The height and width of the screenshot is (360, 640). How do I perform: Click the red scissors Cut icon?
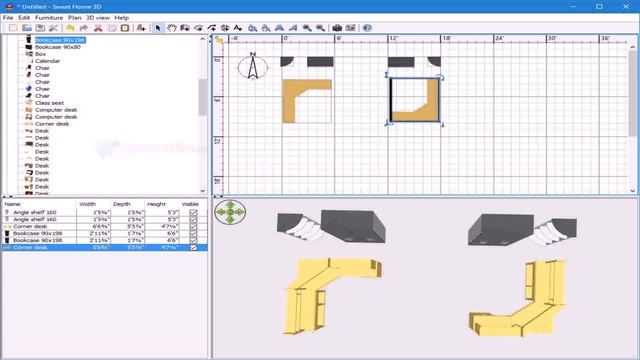pyautogui.click(x=98, y=28)
